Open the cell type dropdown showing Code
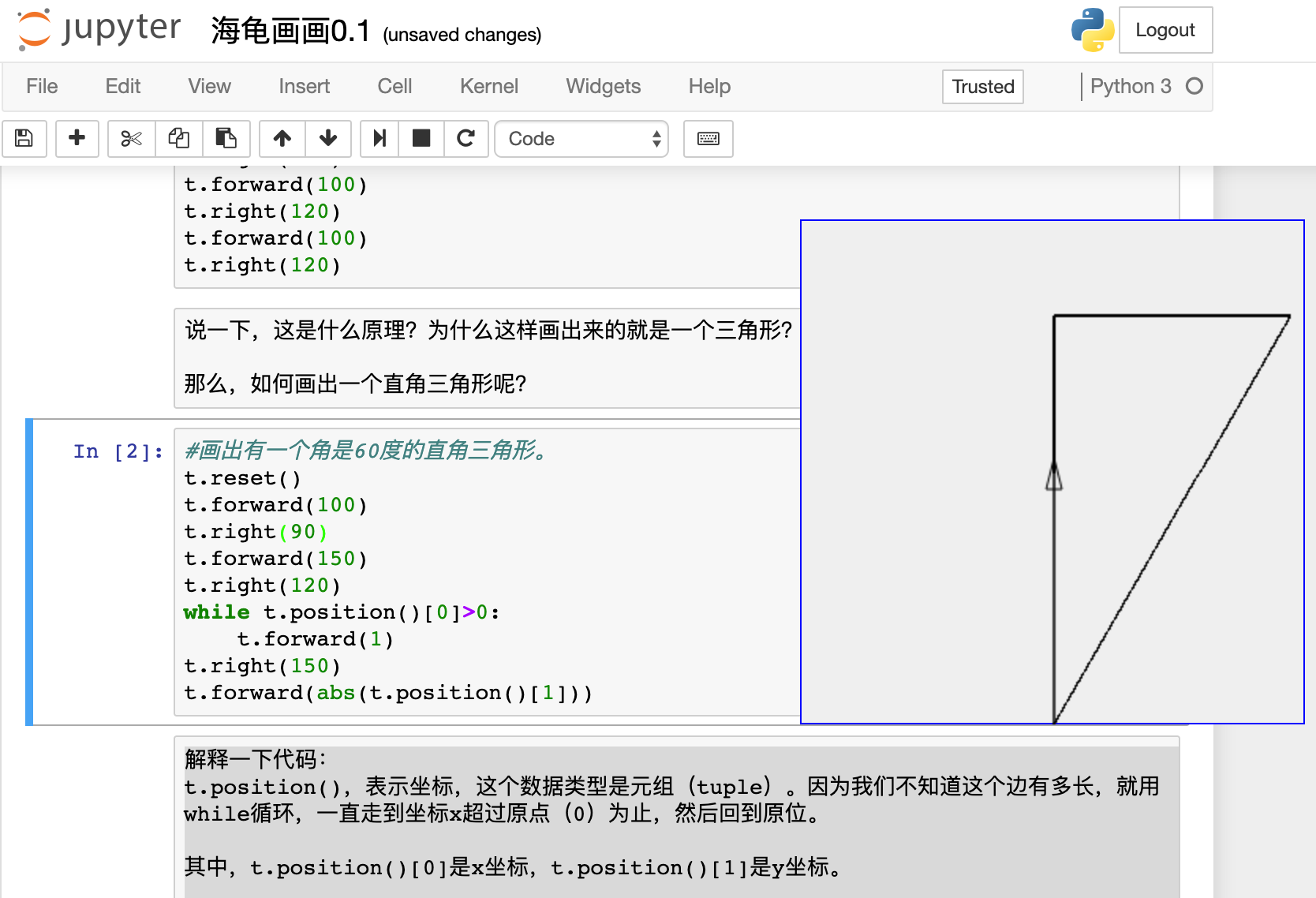This screenshot has height=898, width=1316. tap(581, 139)
